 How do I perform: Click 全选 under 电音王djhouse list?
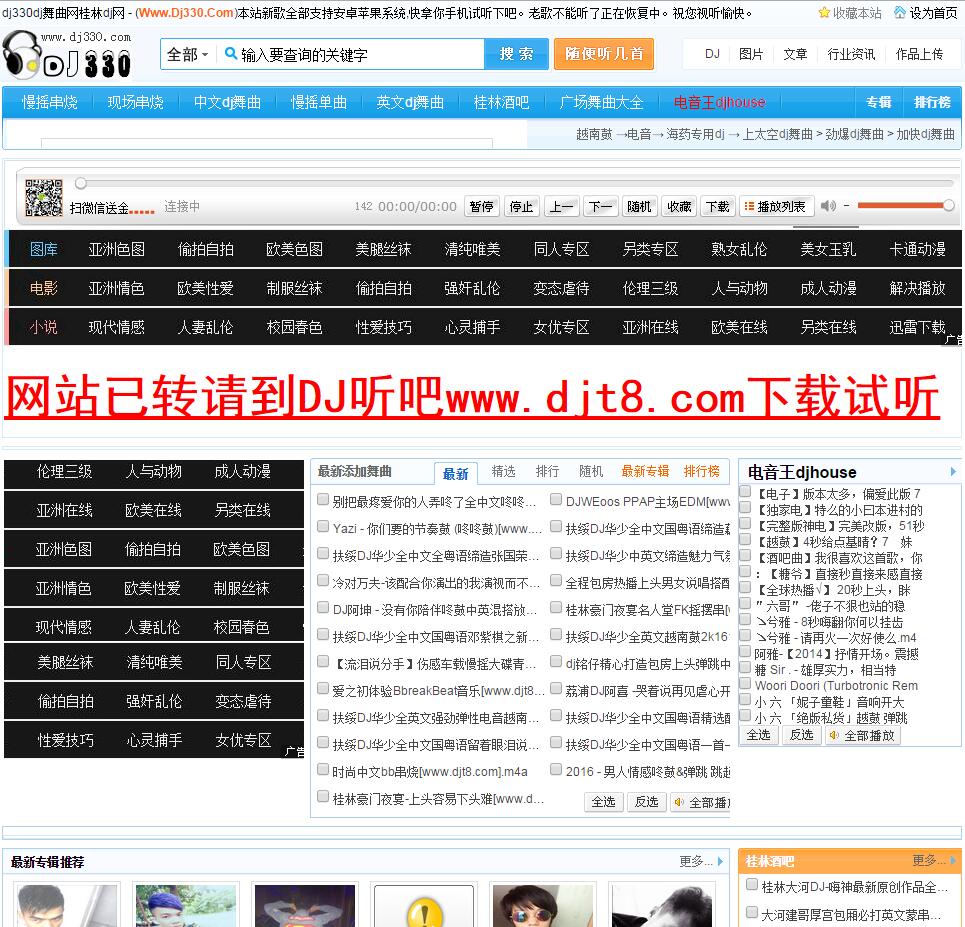pyautogui.click(x=758, y=735)
